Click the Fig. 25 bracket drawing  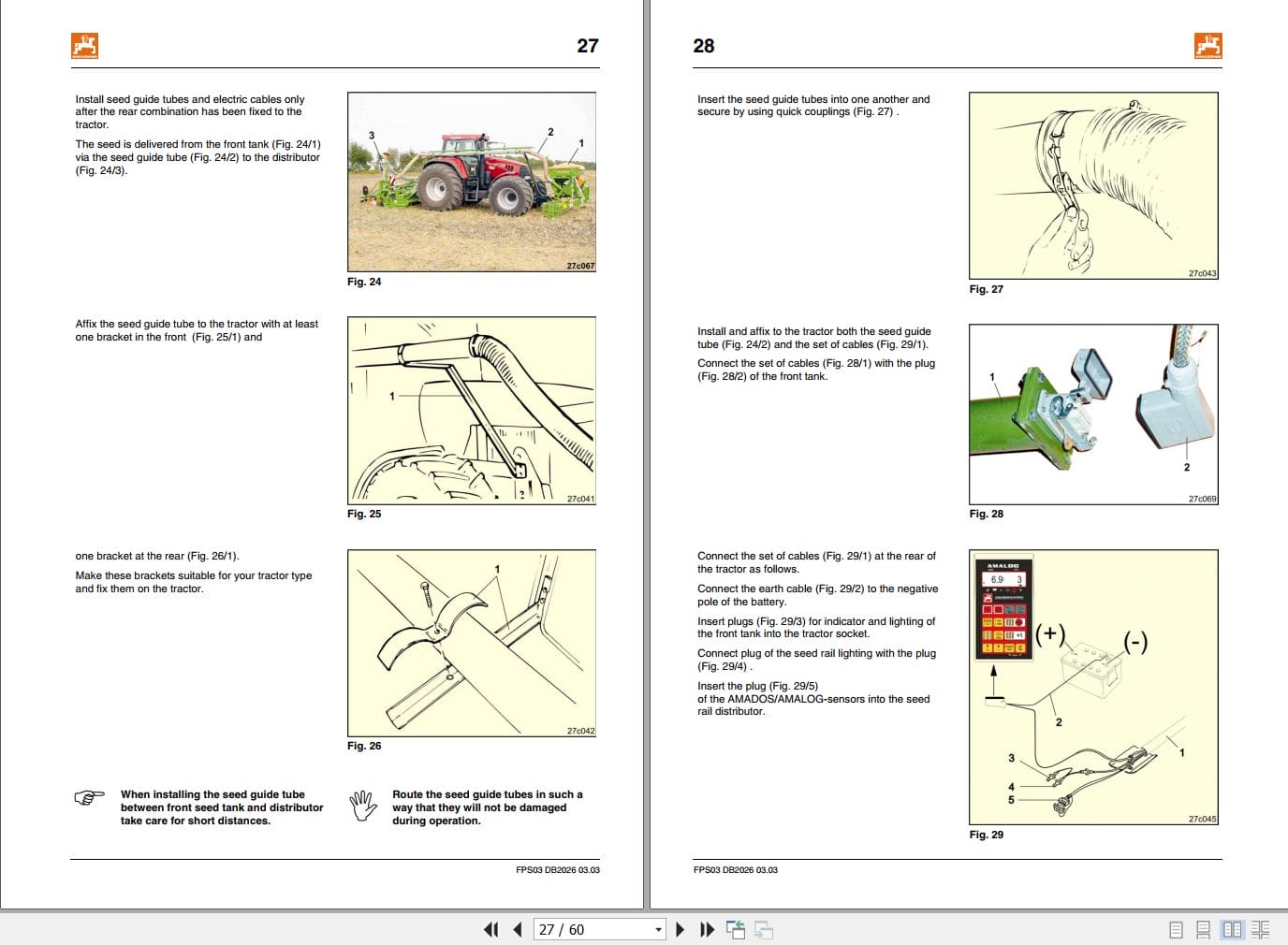point(472,411)
